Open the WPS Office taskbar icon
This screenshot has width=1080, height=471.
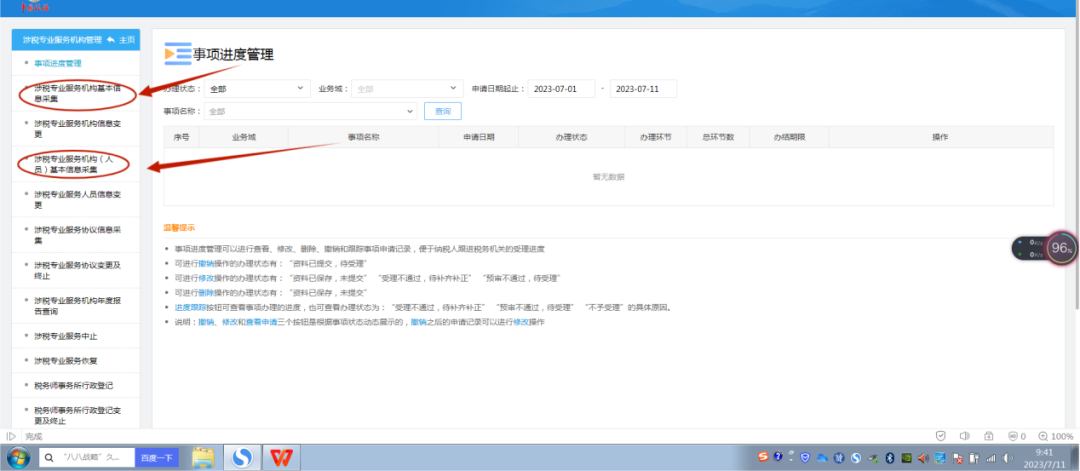(280, 457)
